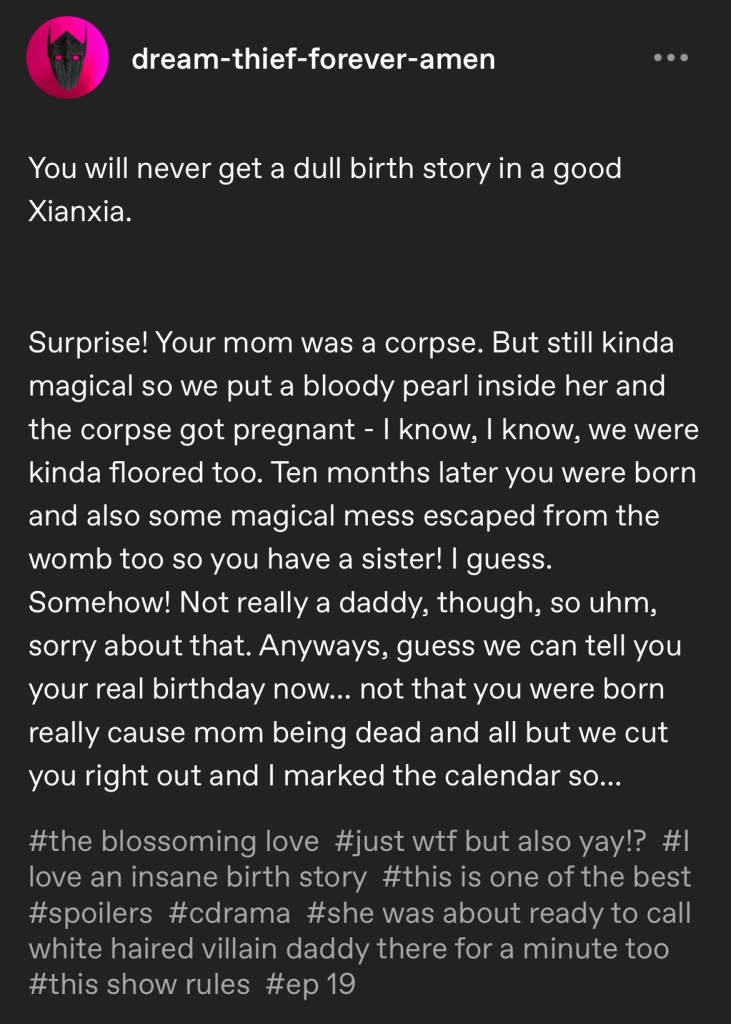Click the #this is one of the best tag

pyautogui.click(x=536, y=877)
